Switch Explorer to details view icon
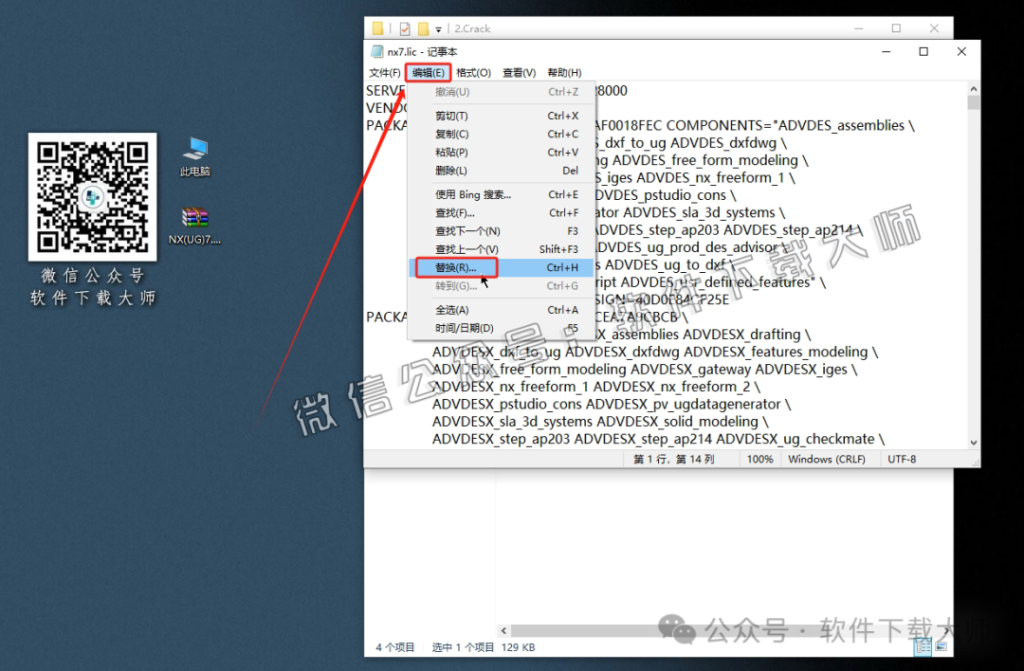The width and height of the screenshot is (1024, 671). [x=920, y=647]
